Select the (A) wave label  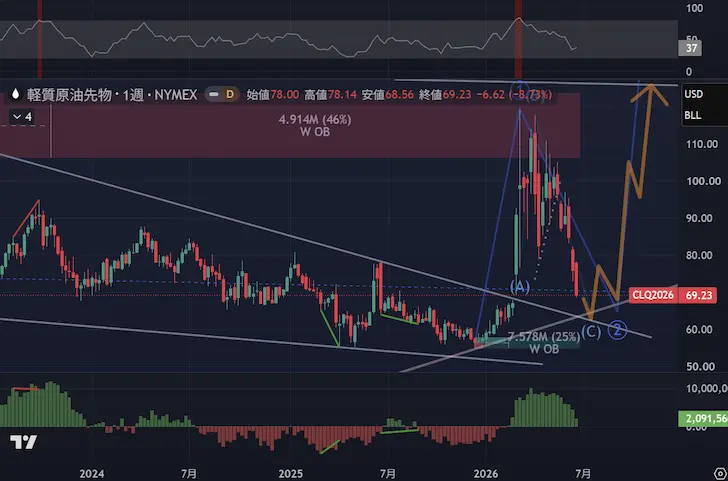point(520,287)
